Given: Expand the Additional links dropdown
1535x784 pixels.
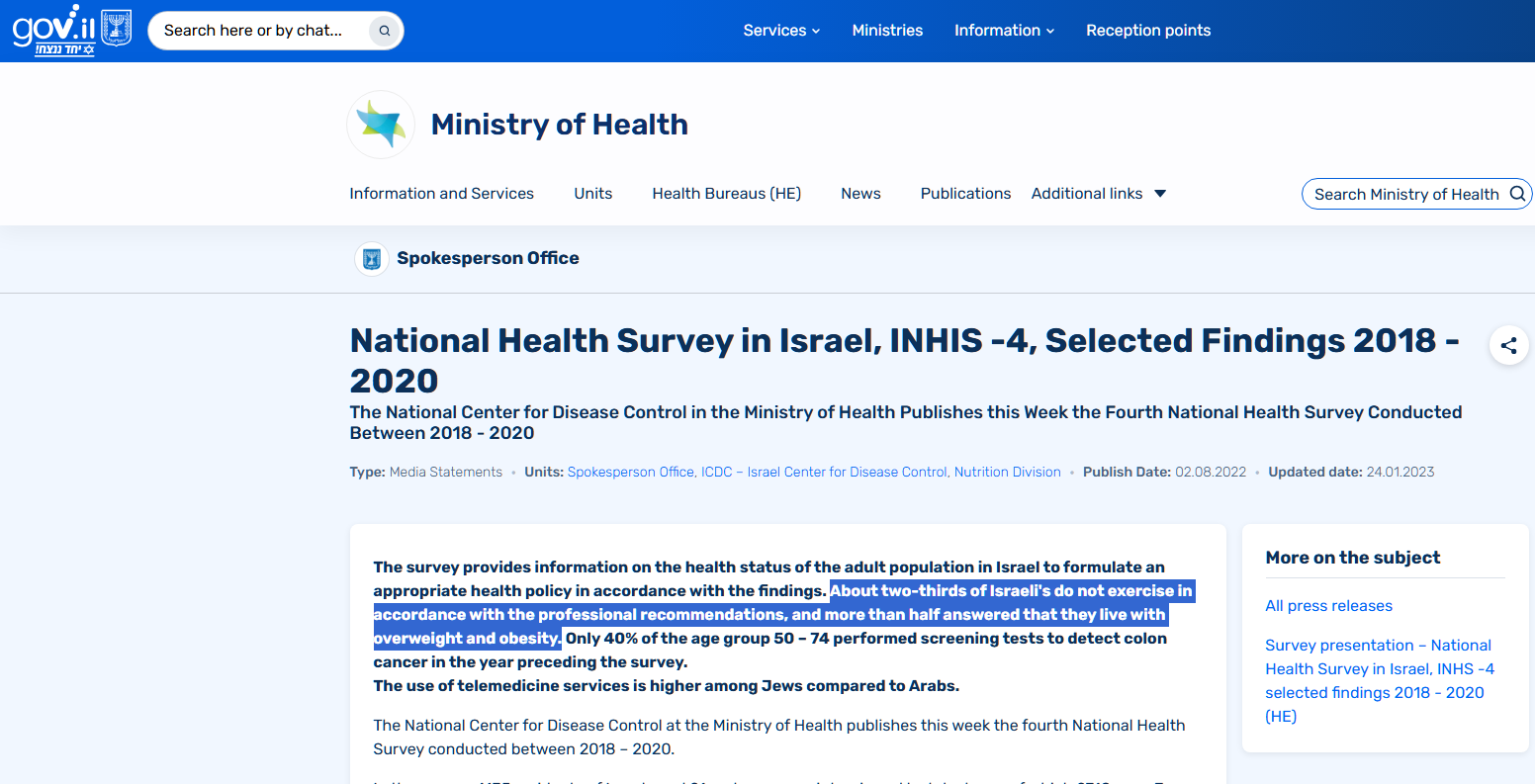Looking at the screenshot, I should tap(1099, 194).
